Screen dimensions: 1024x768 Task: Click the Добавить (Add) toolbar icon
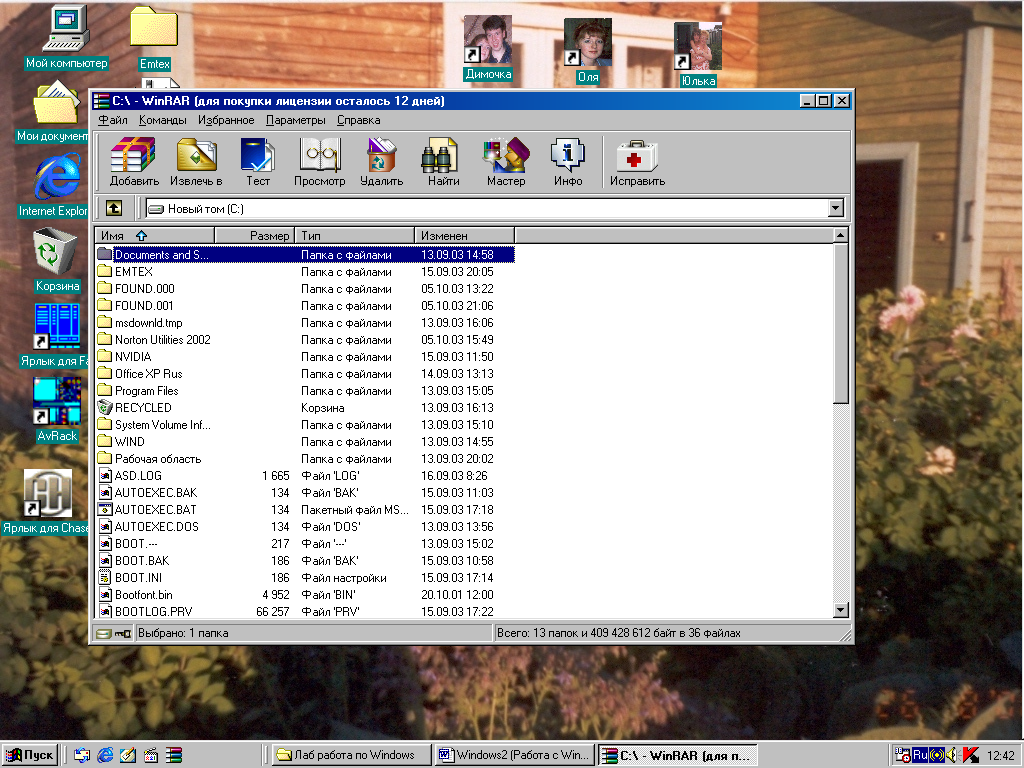(x=134, y=161)
